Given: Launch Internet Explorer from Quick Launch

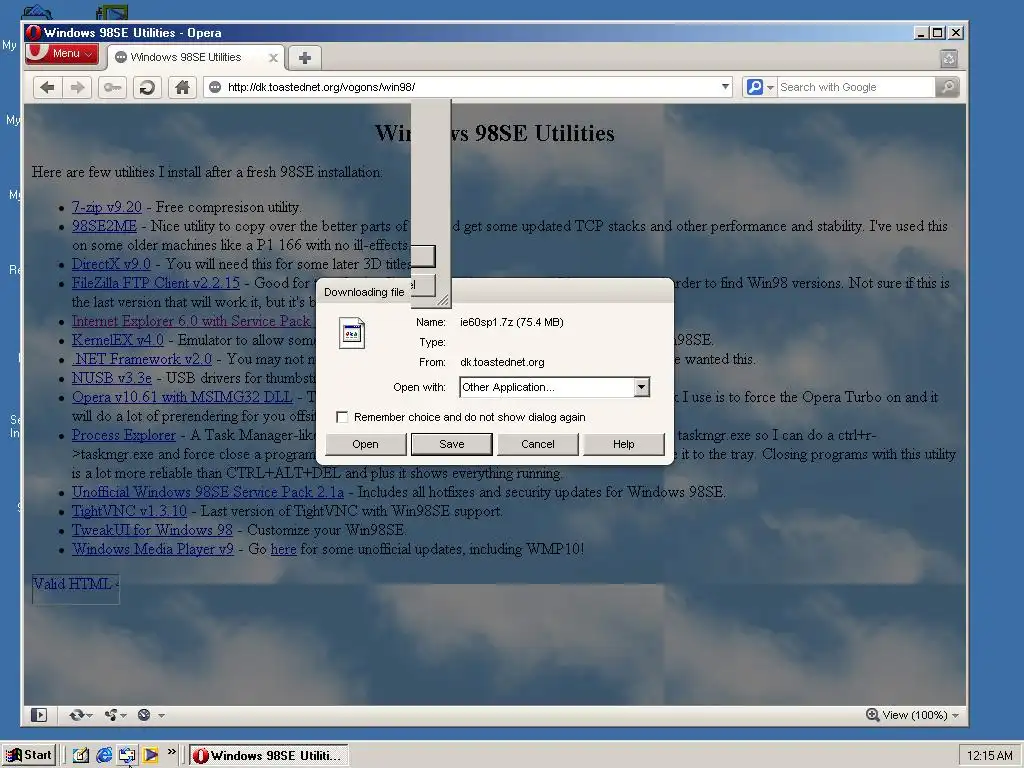Looking at the screenshot, I should tap(104, 755).
